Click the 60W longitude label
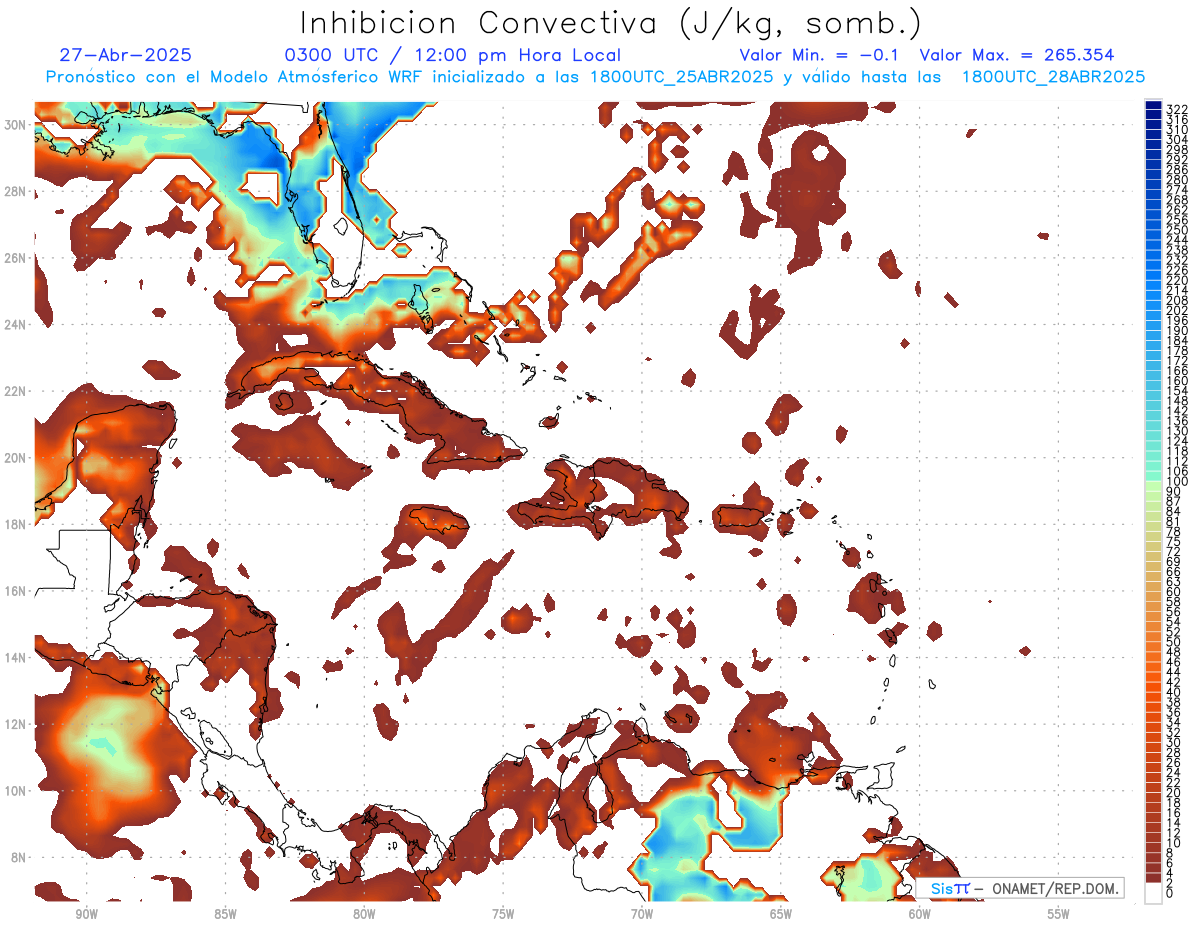 coord(920,915)
